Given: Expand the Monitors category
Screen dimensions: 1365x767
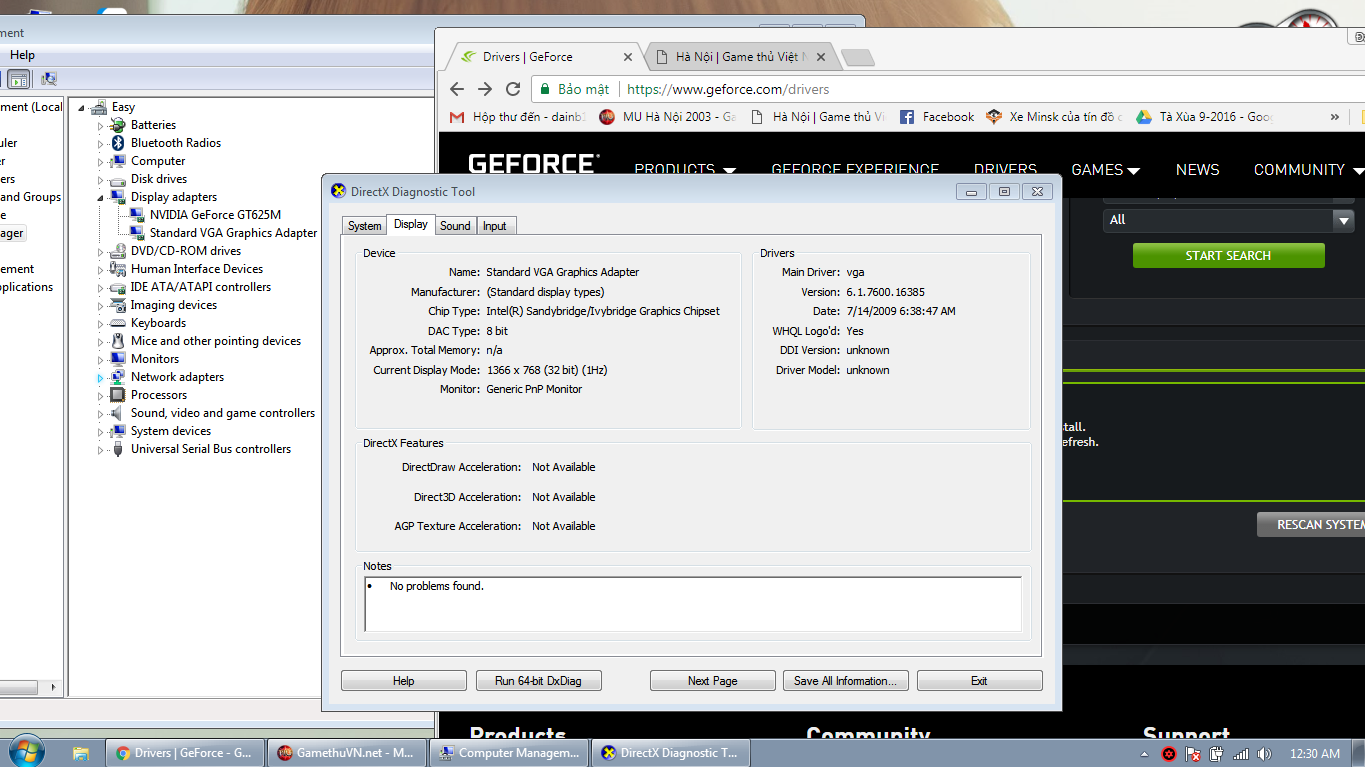Looking at the screenshot, I should click(101, 360).
